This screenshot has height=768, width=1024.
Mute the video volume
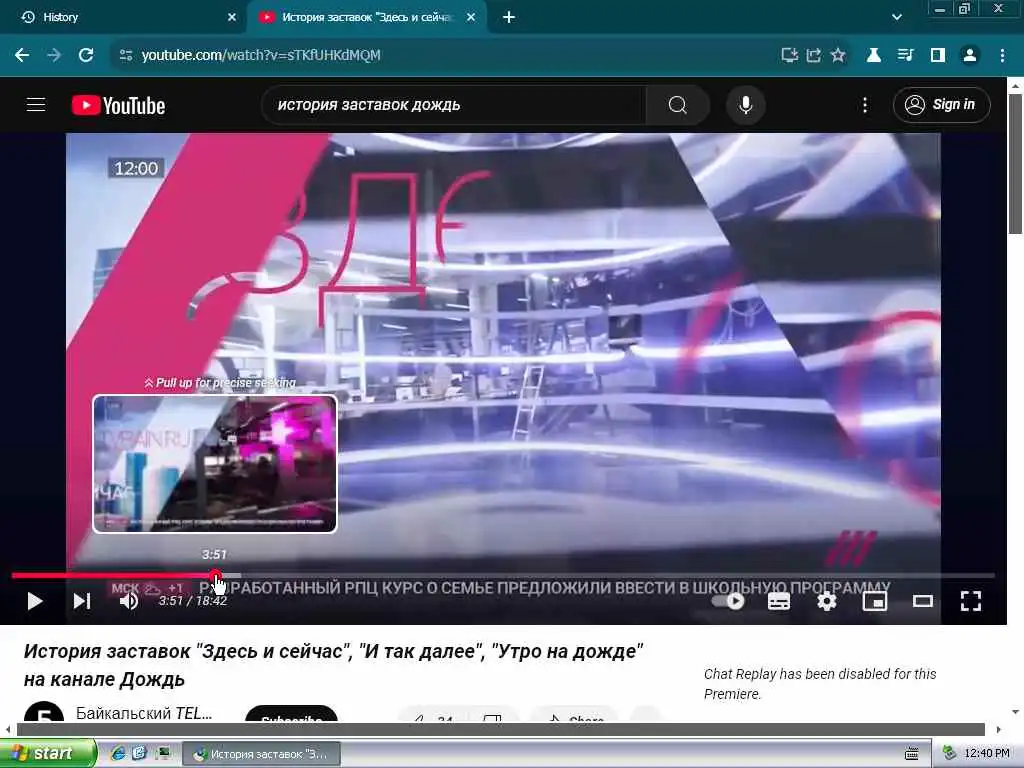coord(129,601)
